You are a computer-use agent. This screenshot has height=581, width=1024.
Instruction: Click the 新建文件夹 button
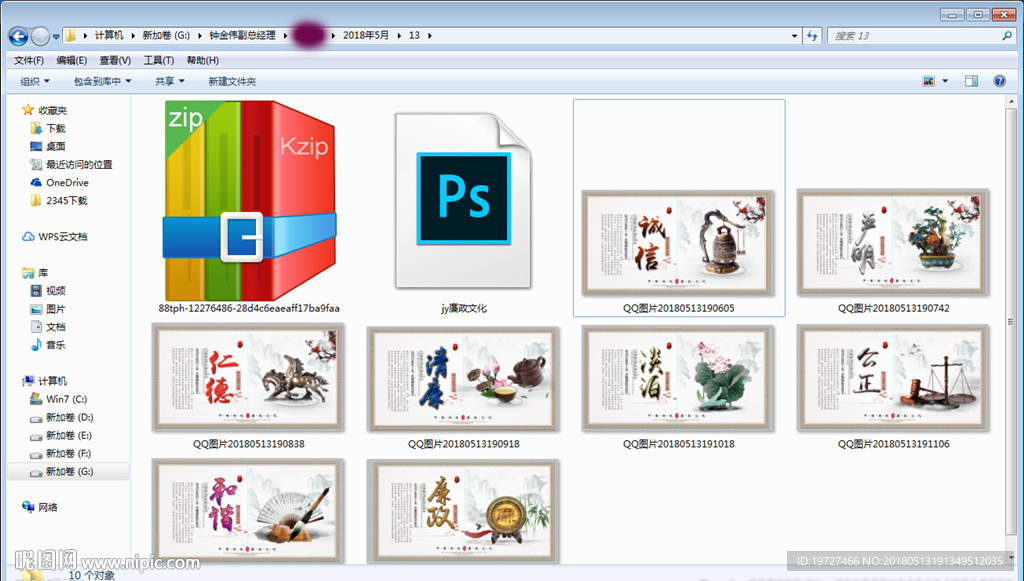232,81
